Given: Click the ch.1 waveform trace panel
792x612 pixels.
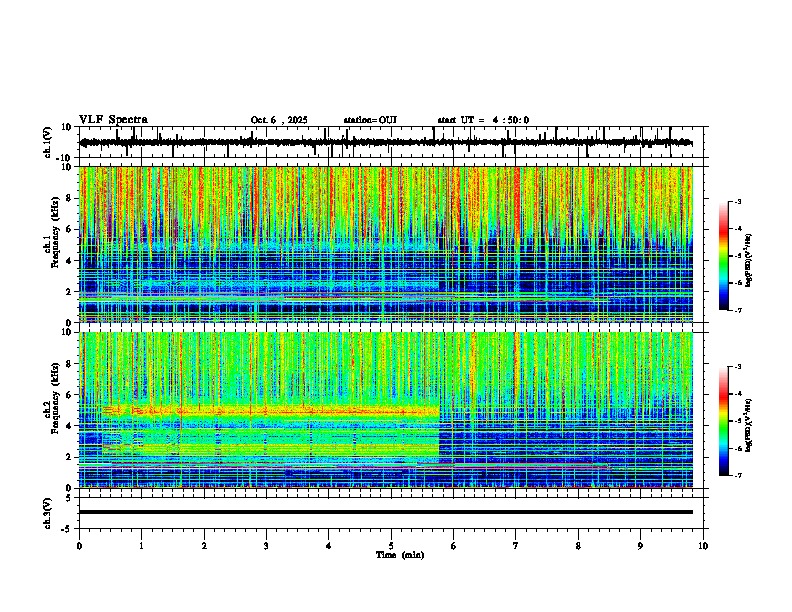Looking at the screenshot, I should pos(391,142).
